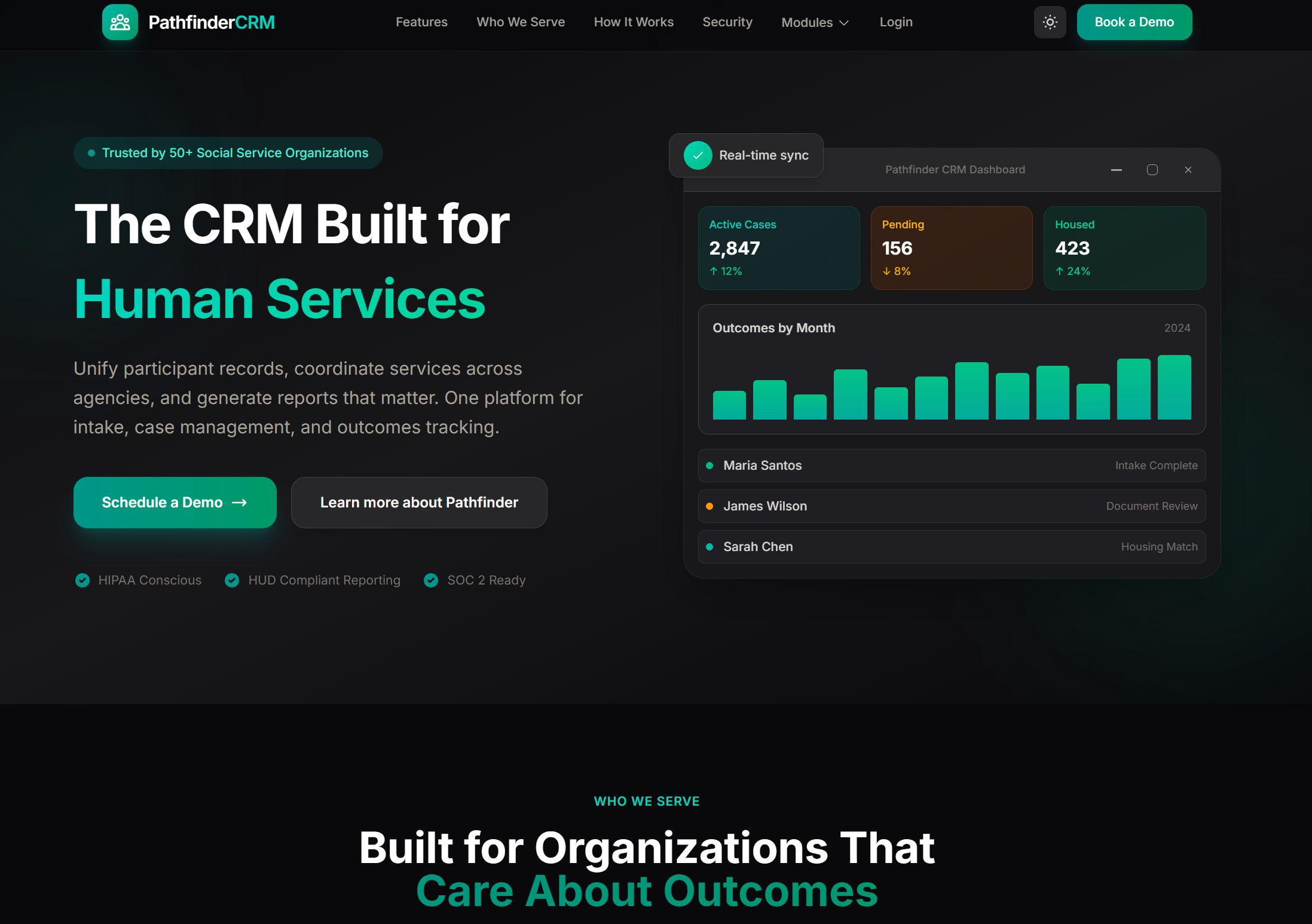The height and width of the screenshot is (924, 1312).
Task: Click the HUD Compliant Reporting checkmark icon
Action: pyautogui.click(x=232, y=580)
